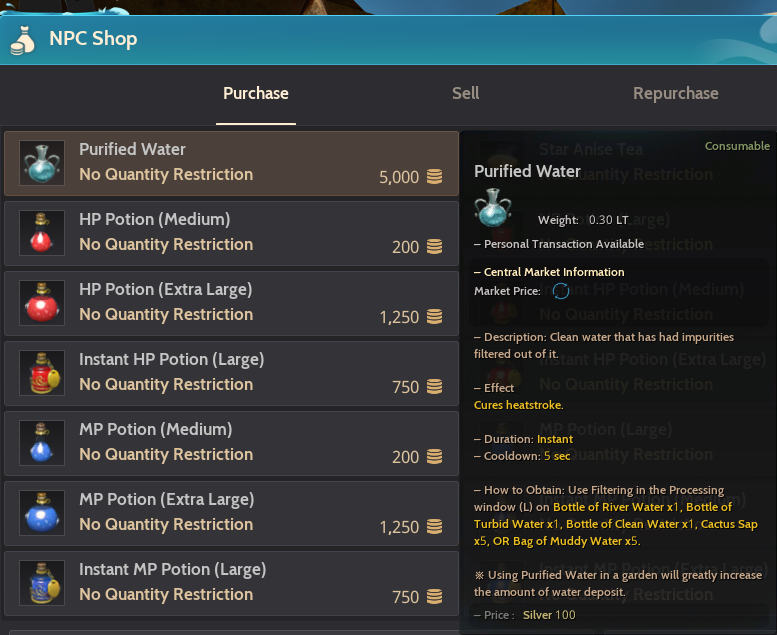Click the NPC Shop money bag icon
The image size is (777, 635).
[x=23, y=41]
